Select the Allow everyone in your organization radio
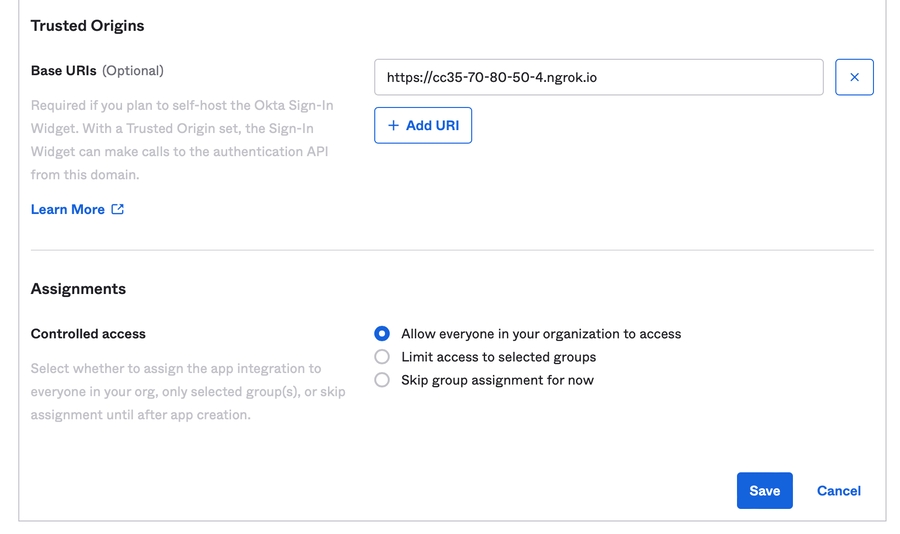 point(382,334)
